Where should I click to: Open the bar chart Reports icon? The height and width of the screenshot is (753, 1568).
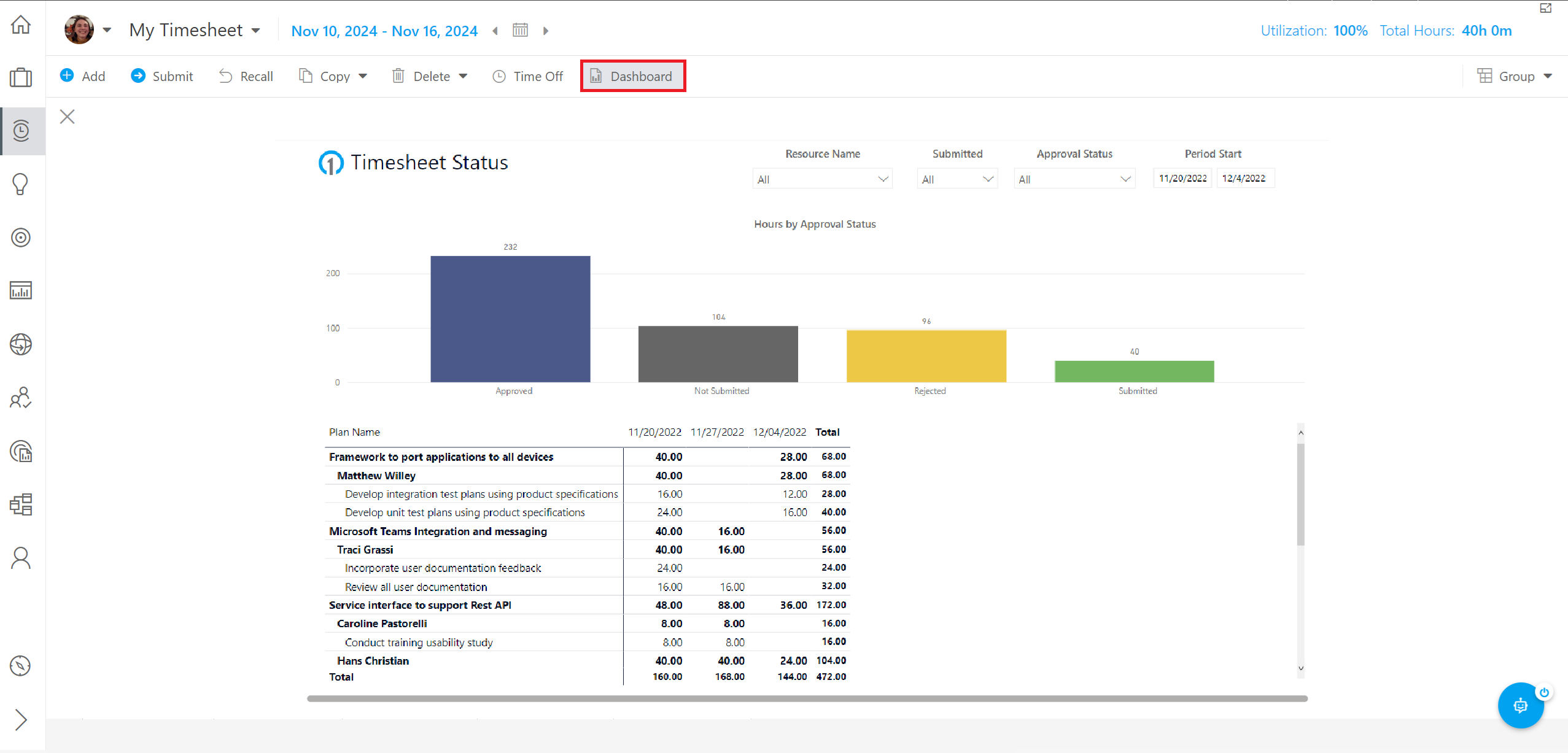tap(21, 290)
